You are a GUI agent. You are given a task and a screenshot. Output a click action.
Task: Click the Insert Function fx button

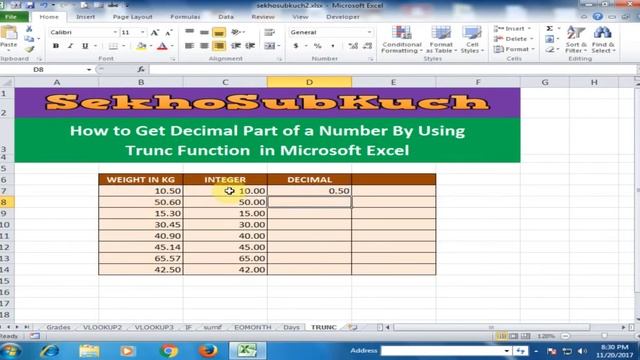141,70
